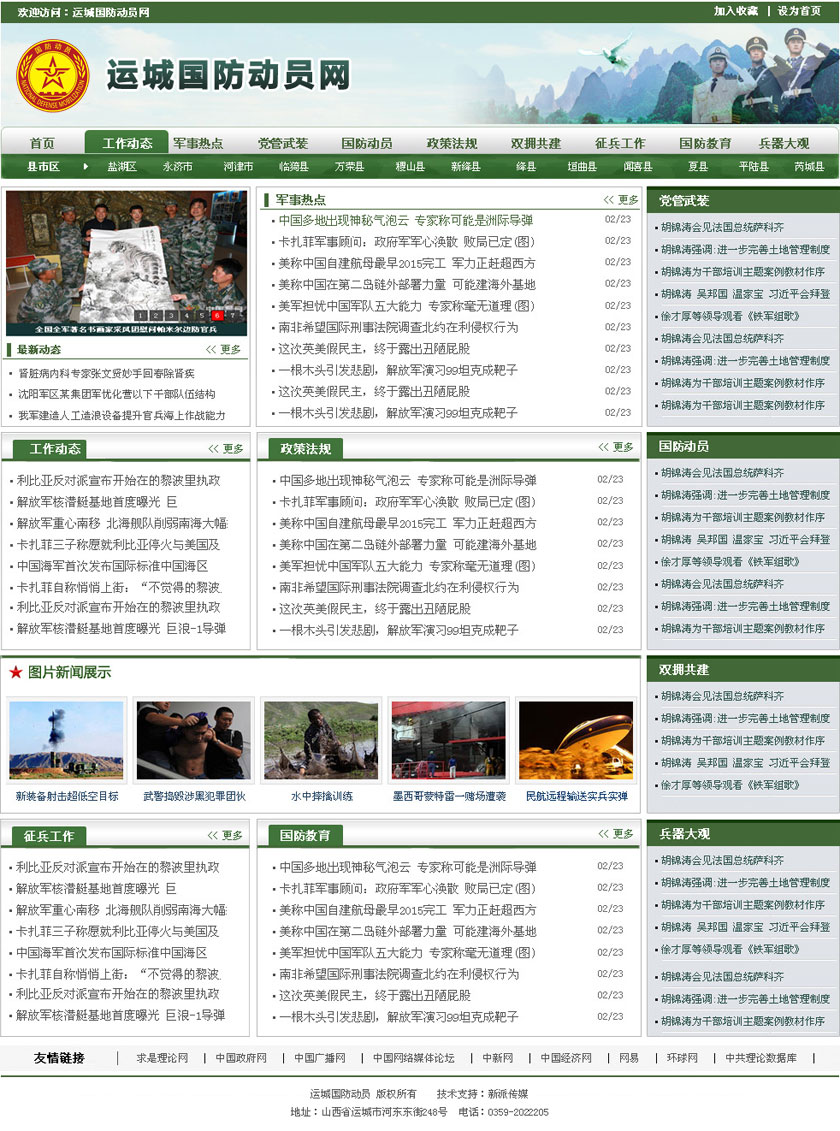Select 垣曲县 in county sub-navigation

(x=582, y=167)
